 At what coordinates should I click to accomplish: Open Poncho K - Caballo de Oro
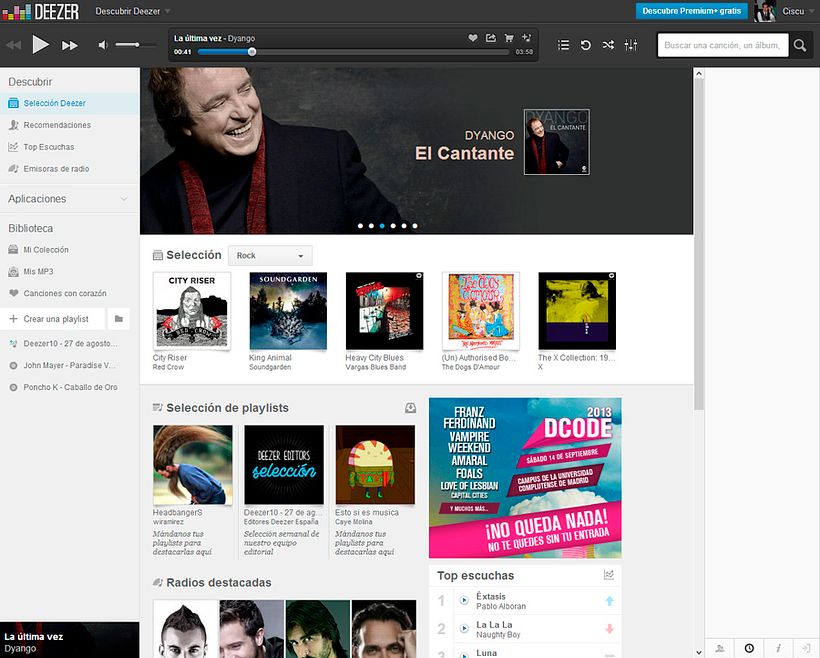69,387
